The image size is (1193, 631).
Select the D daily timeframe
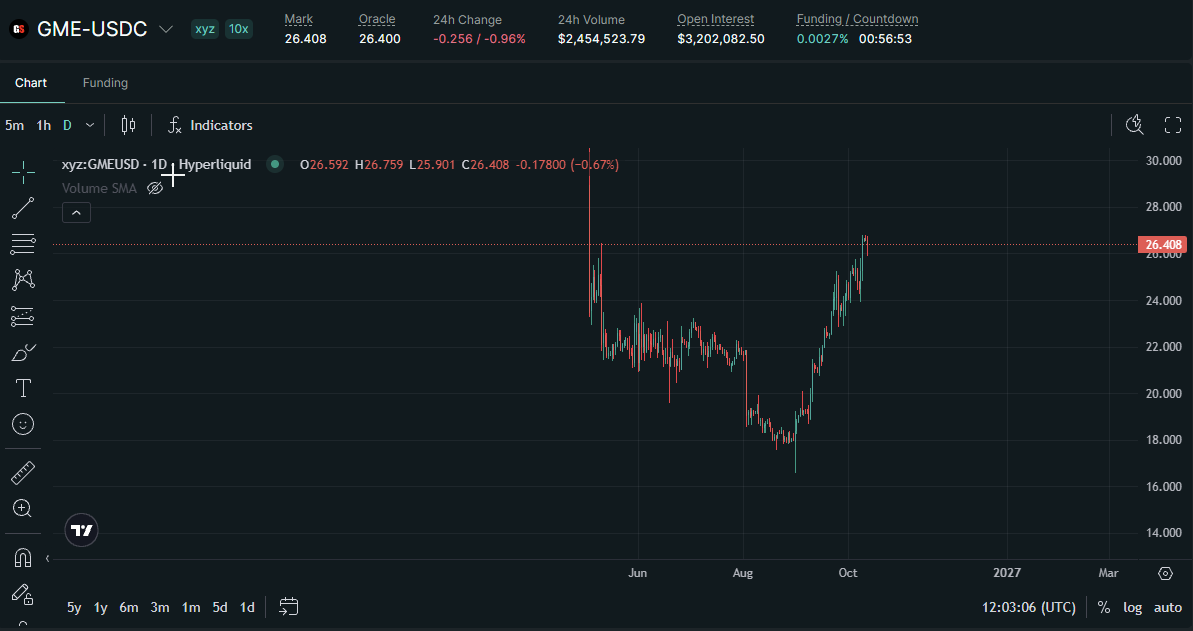click(x=67, y=125)
